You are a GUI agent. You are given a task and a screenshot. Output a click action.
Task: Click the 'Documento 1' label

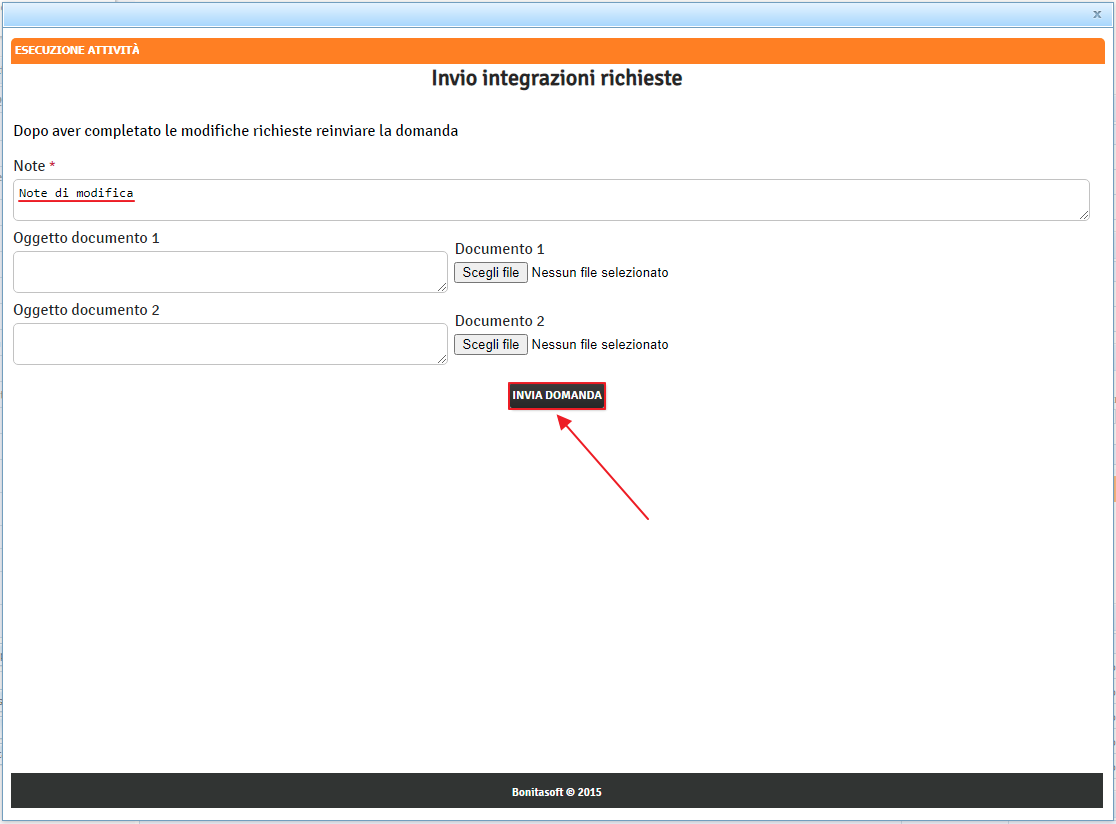pos(499,249)
